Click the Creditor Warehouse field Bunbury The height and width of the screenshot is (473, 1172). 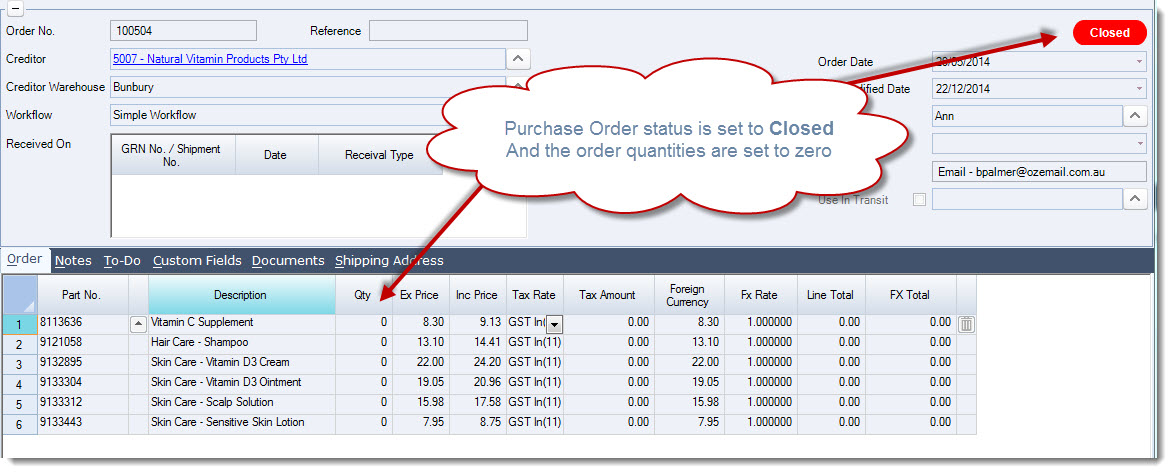[x=308, y=87]
